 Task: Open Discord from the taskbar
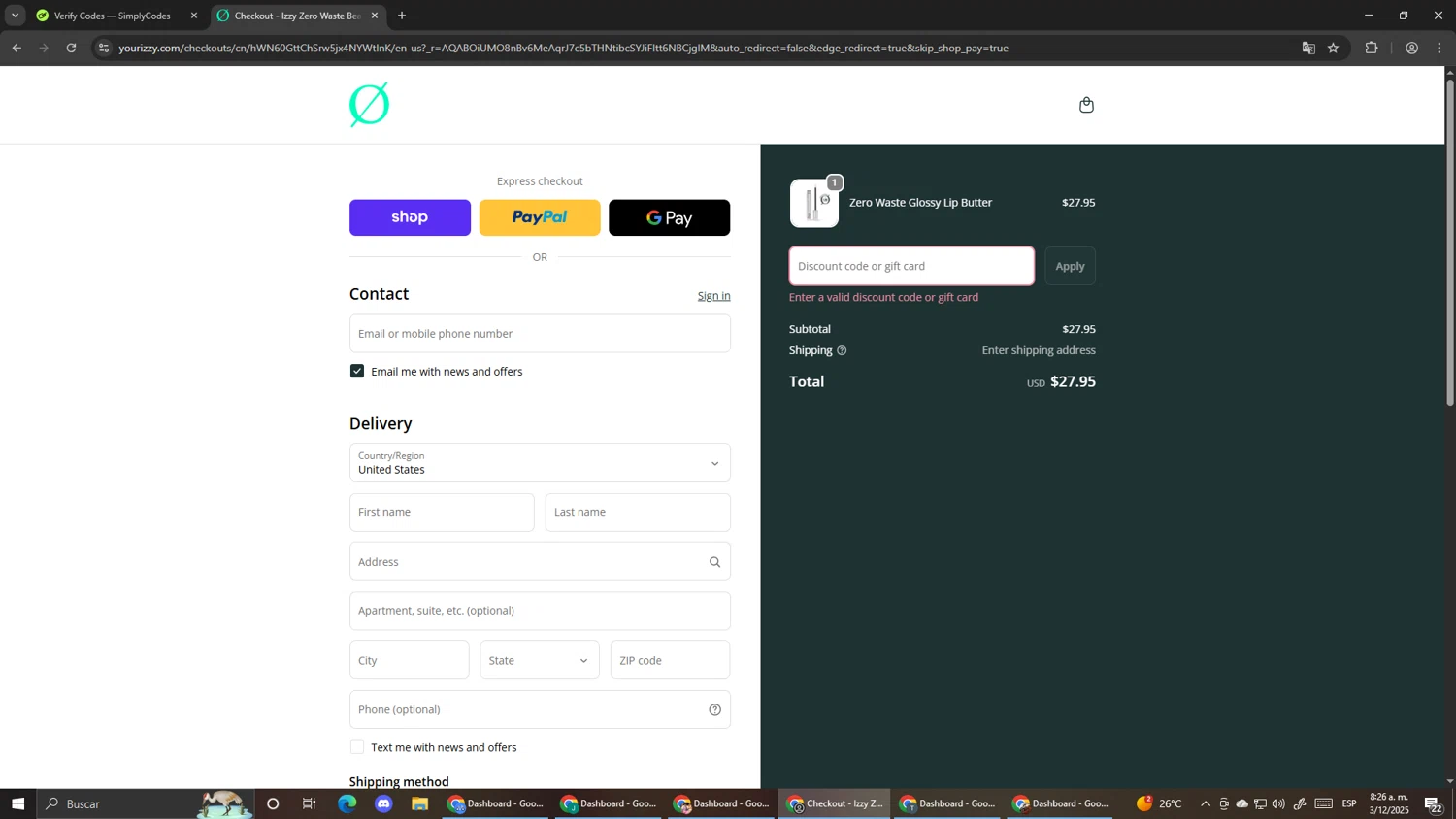(x=383, y=803)
